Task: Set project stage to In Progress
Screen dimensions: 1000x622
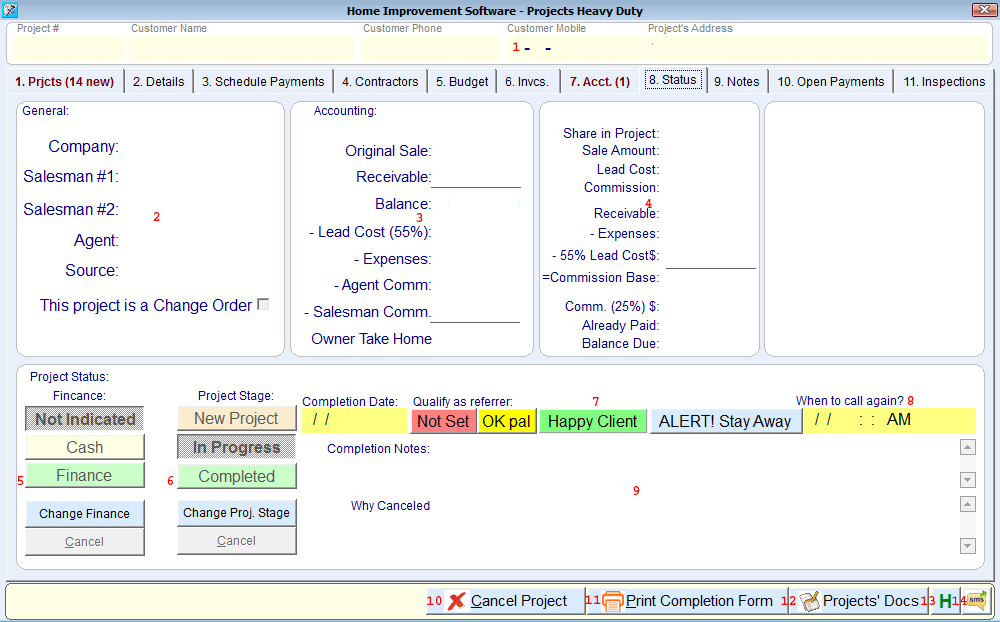Action: click(x=237, y=447)
